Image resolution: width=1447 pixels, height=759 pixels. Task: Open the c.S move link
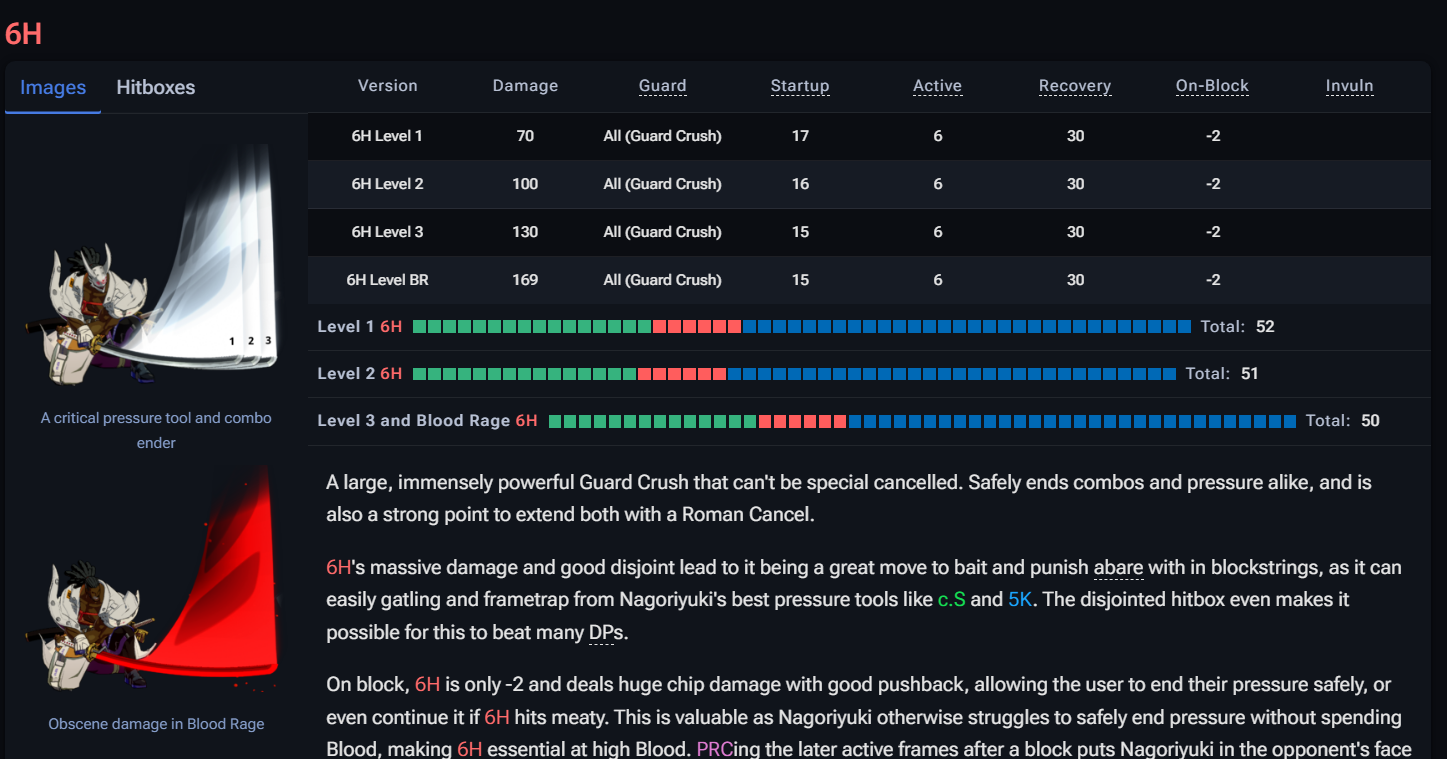point(952,600)
